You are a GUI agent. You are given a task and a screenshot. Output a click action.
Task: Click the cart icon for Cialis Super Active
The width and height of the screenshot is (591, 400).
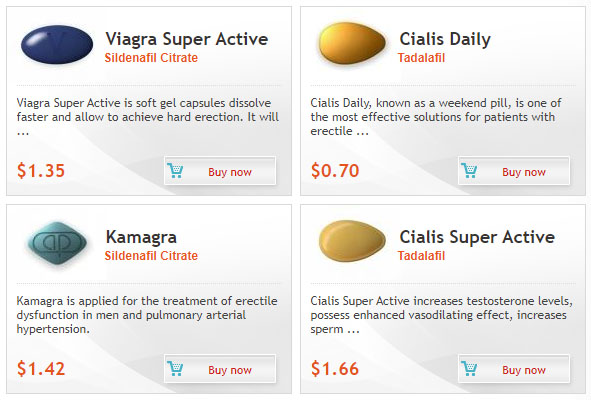click(x=469, y=368)
